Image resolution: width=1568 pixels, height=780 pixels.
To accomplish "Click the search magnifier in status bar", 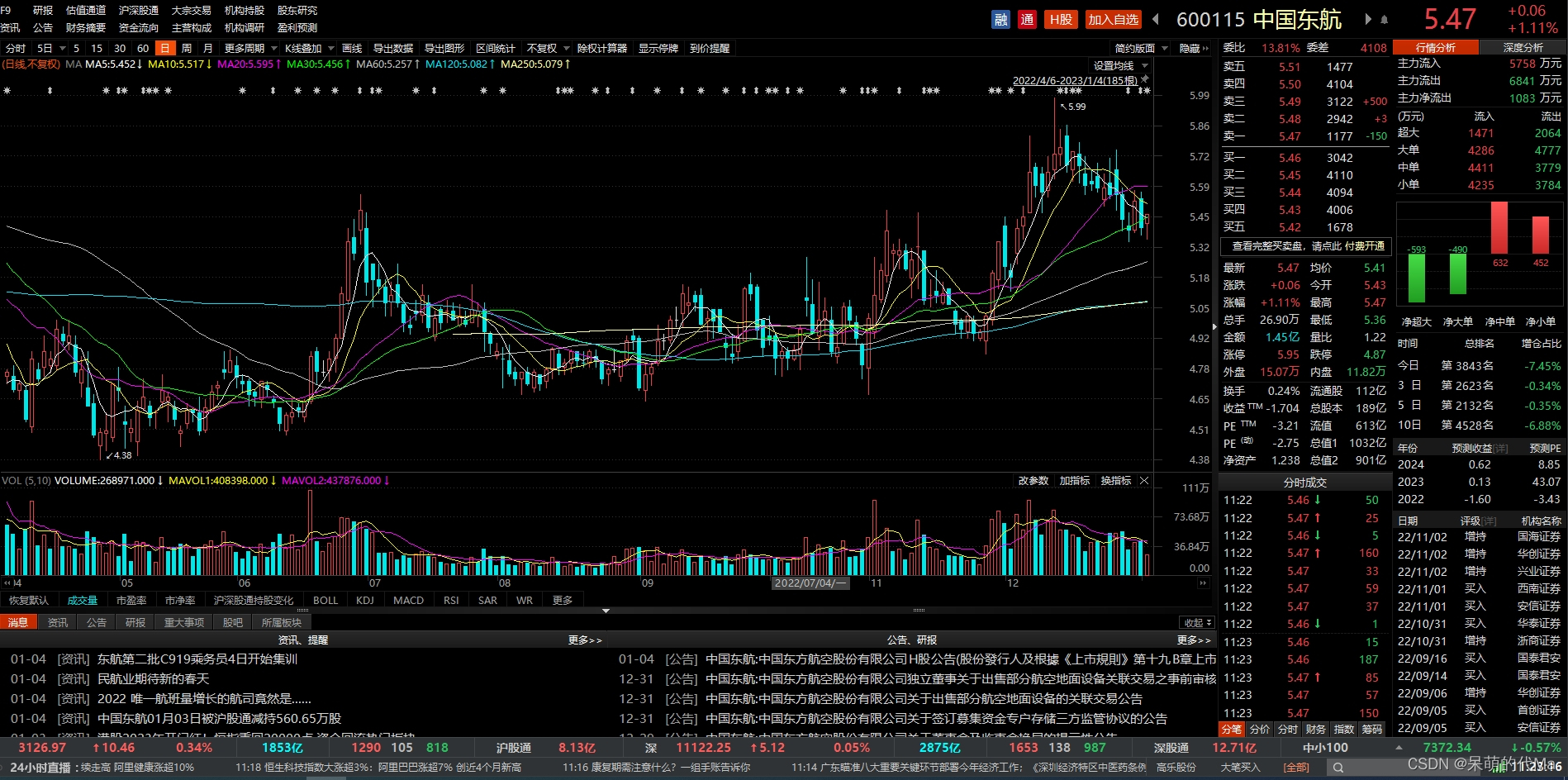I will tap(1338, 768).
